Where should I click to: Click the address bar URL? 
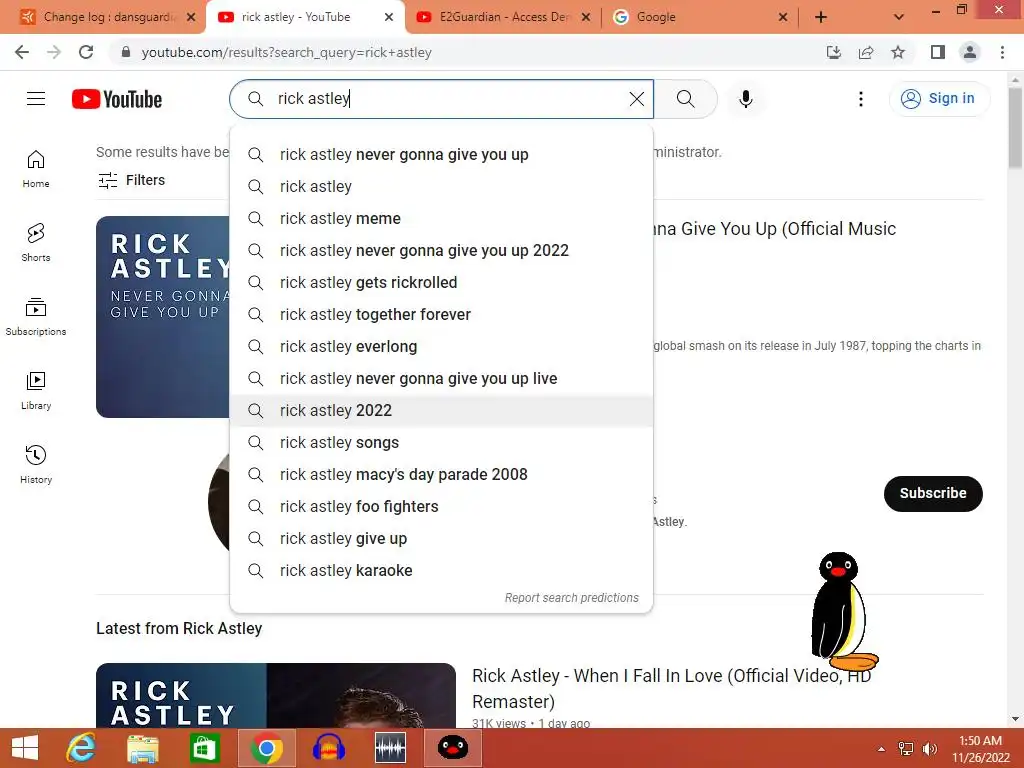[286, 52]
